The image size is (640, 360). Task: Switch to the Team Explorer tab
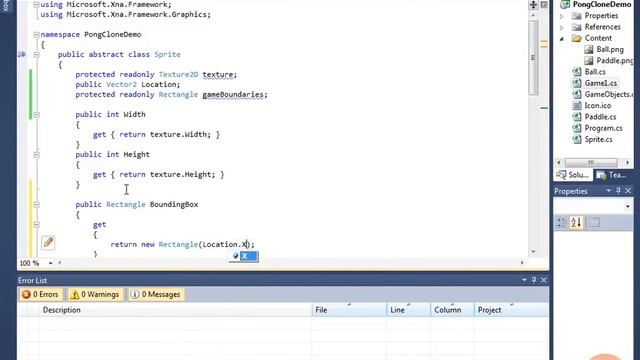[x=612, y=175]
